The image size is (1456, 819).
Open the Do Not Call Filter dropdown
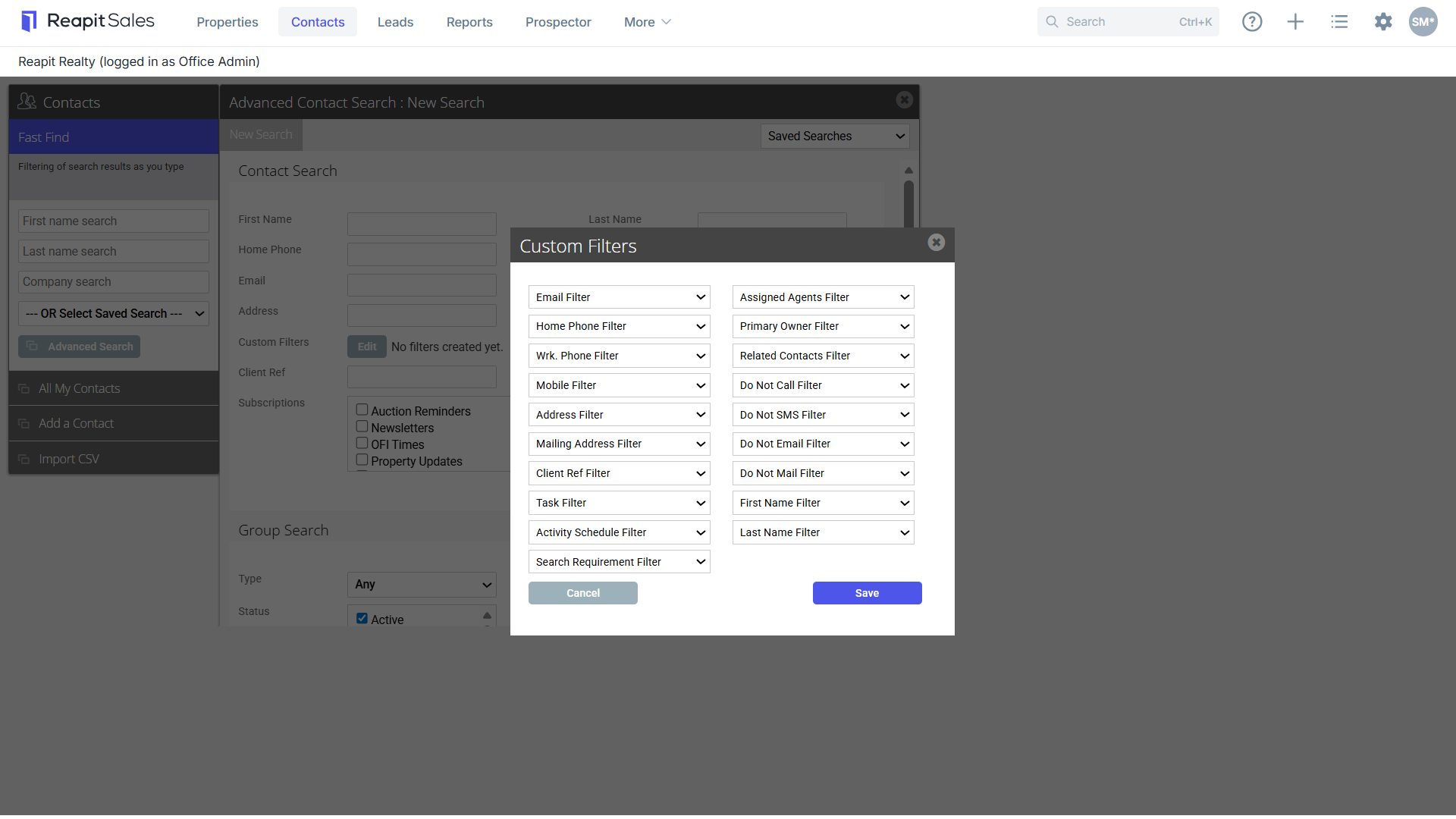823,385
